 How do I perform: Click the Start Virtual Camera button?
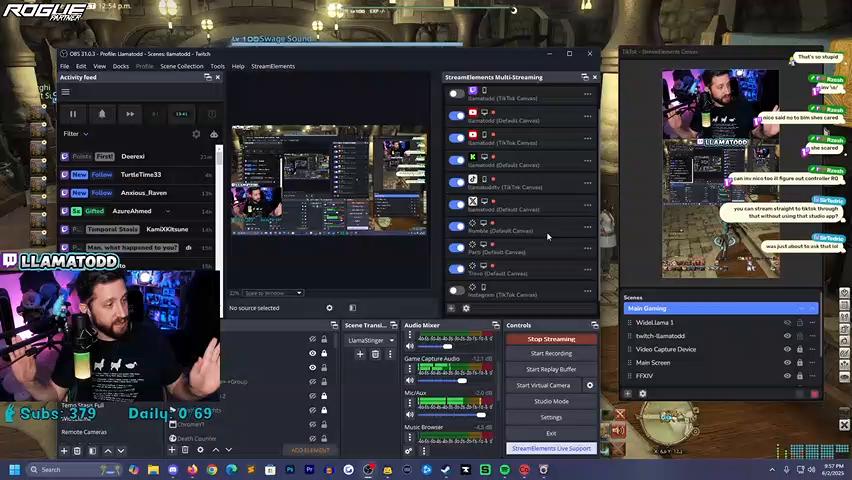pyautogui.click(x=543, y=385)
